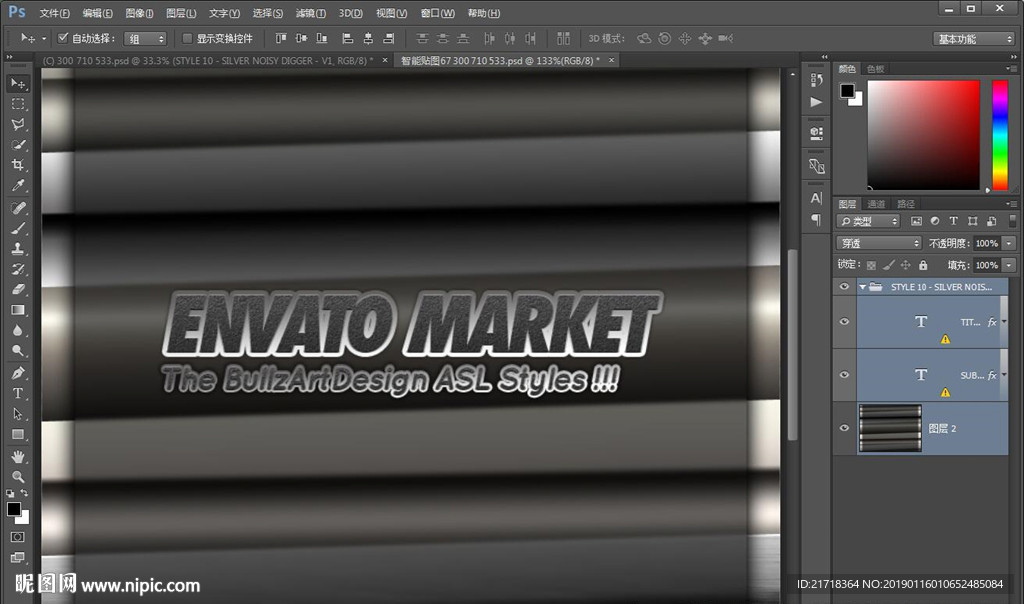Screen dimensions: 1024x604
Task: Expand effects arrow on TIT... layer
Action: [x=1004, y=321]
